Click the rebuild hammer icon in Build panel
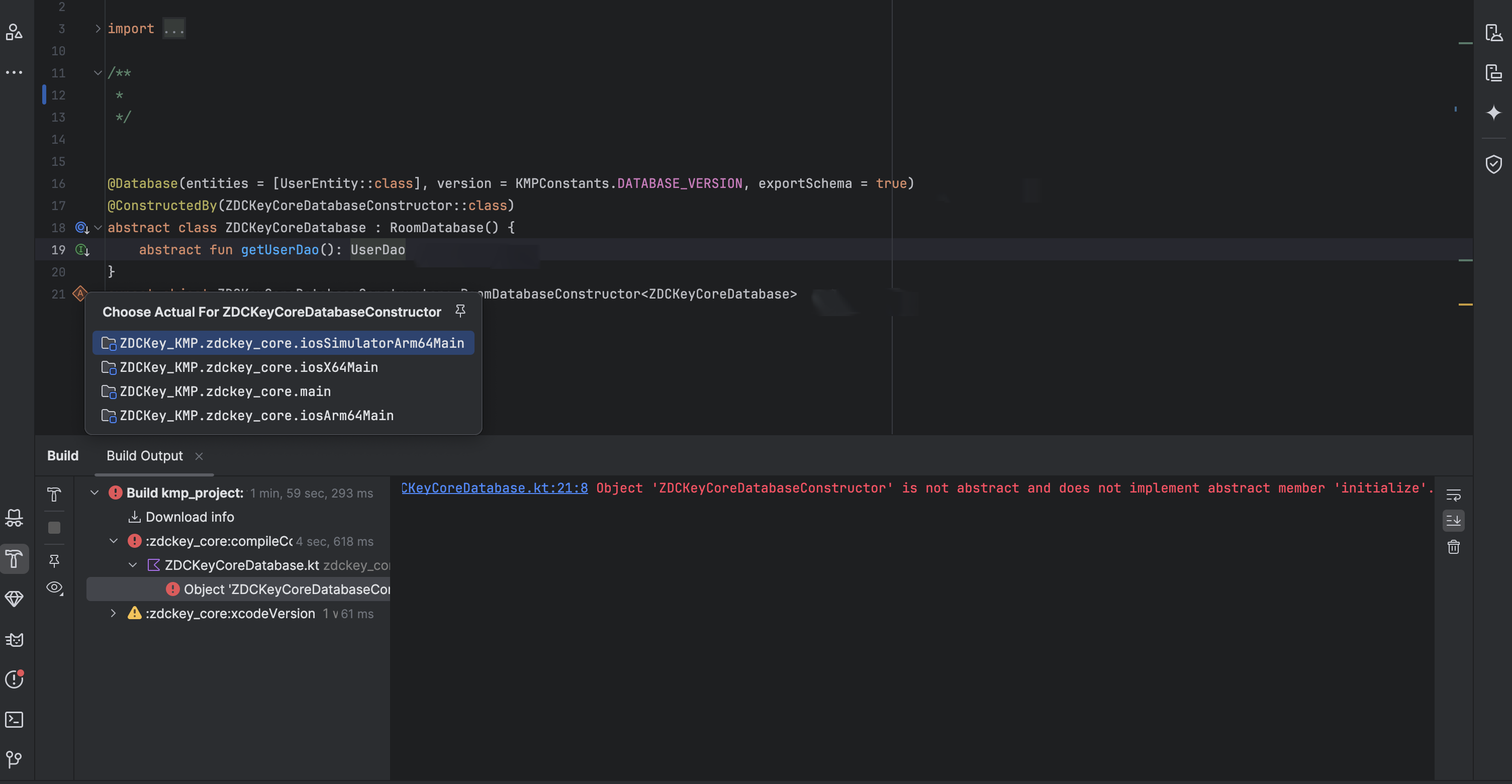 click(54, 495)
